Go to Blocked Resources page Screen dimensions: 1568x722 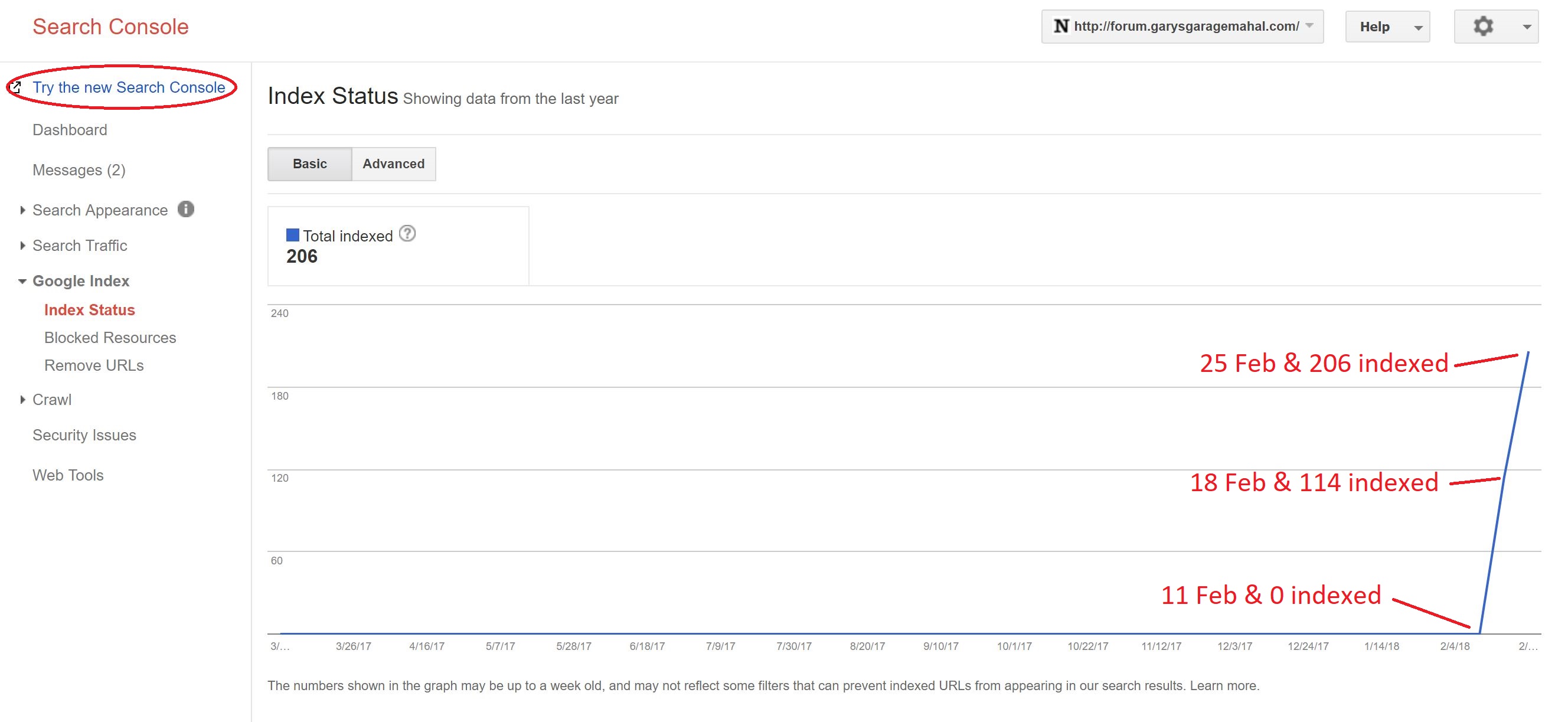(x=110, y=337)
